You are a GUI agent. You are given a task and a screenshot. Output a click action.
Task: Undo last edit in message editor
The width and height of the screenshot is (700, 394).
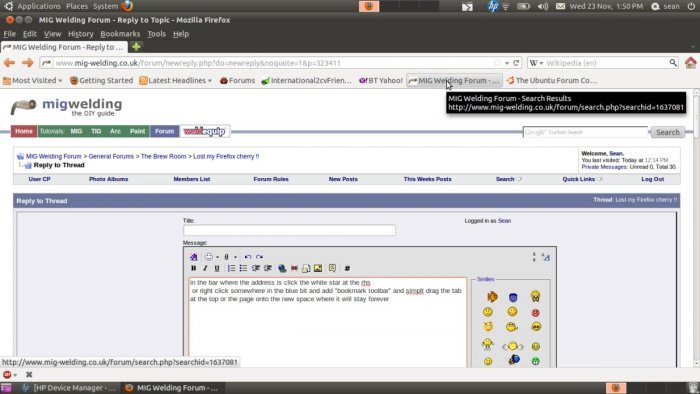coord(247,257)
